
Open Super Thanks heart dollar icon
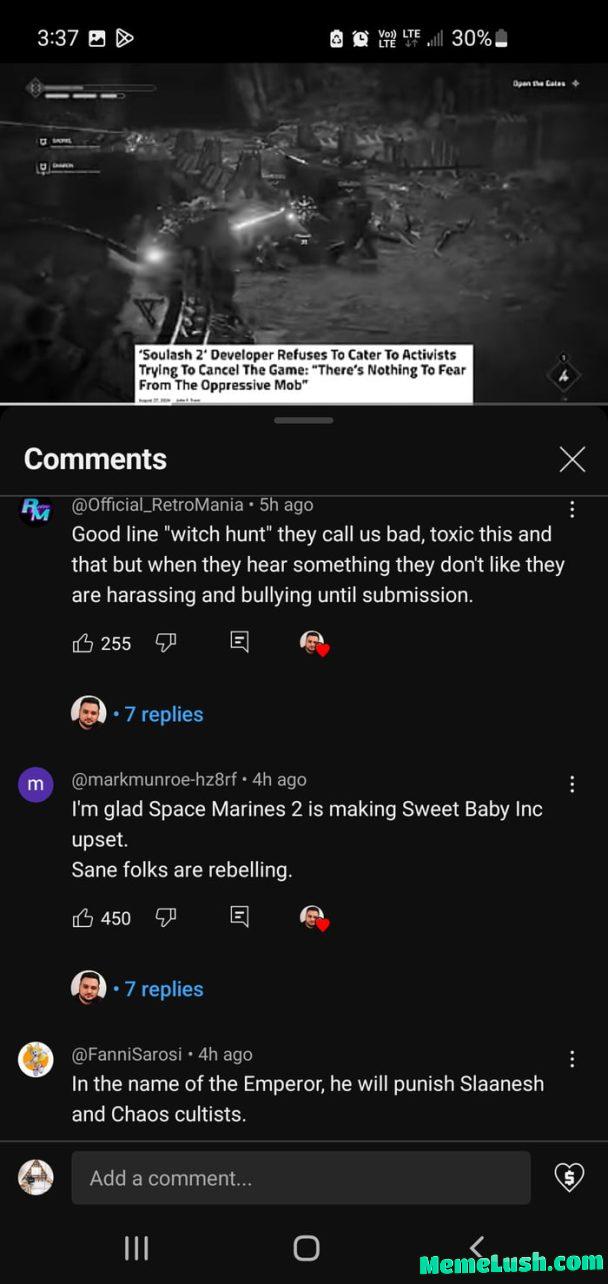pos(568,1178)
